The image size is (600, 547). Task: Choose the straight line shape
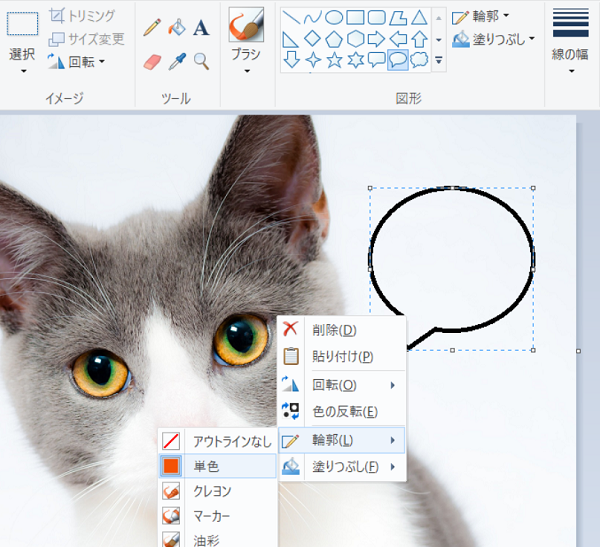click(x=291, y=18)
